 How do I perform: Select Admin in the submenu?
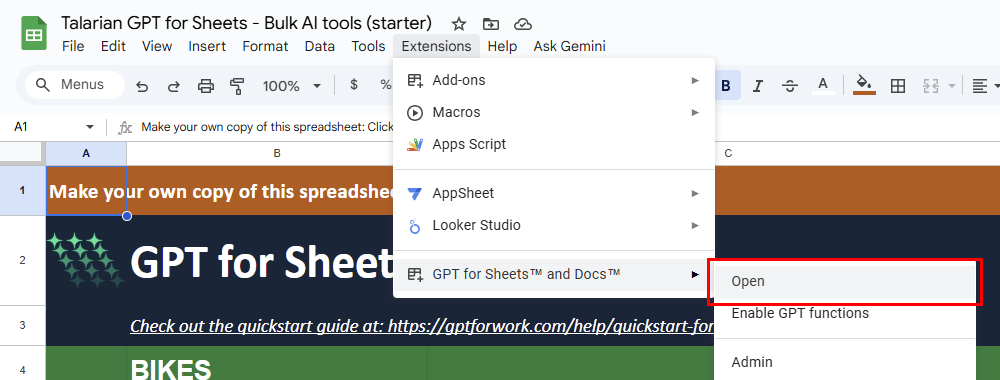pos(845,362)
